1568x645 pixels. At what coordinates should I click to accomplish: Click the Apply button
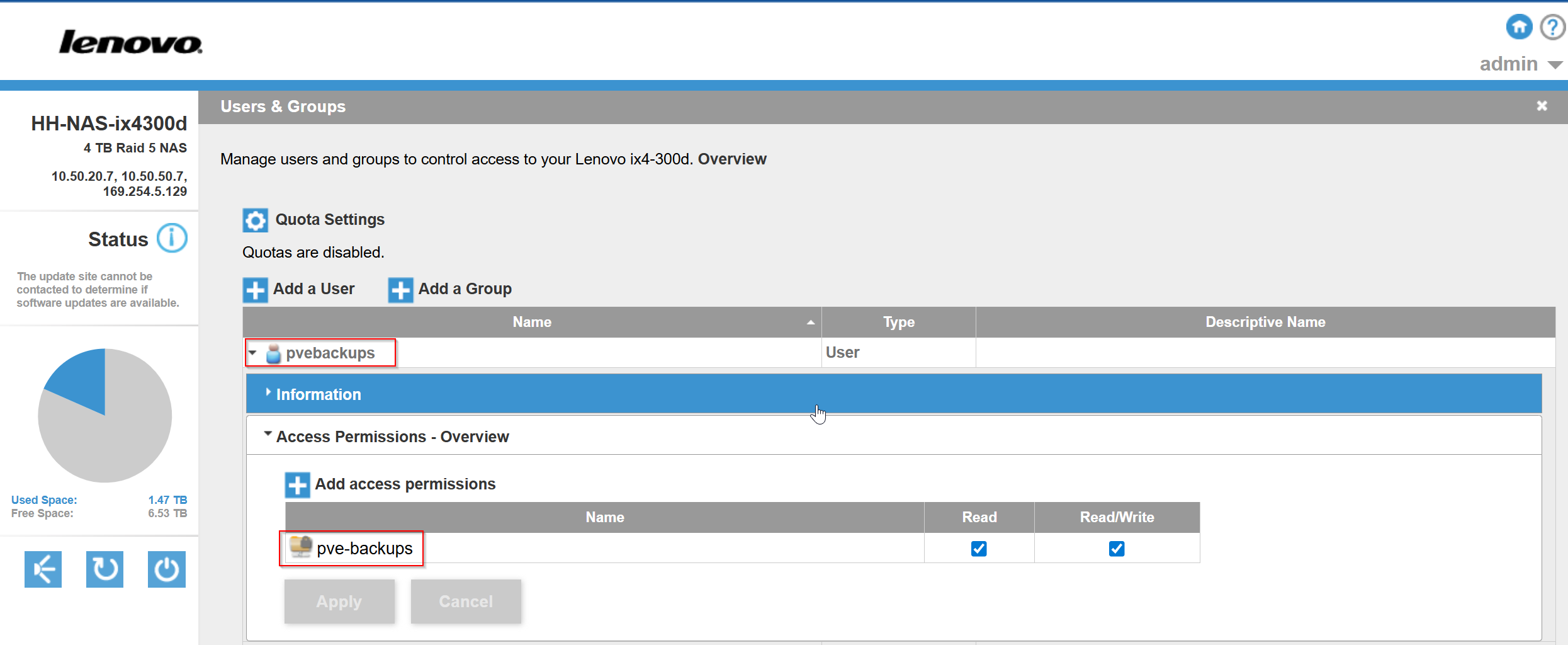click(339, 602)
